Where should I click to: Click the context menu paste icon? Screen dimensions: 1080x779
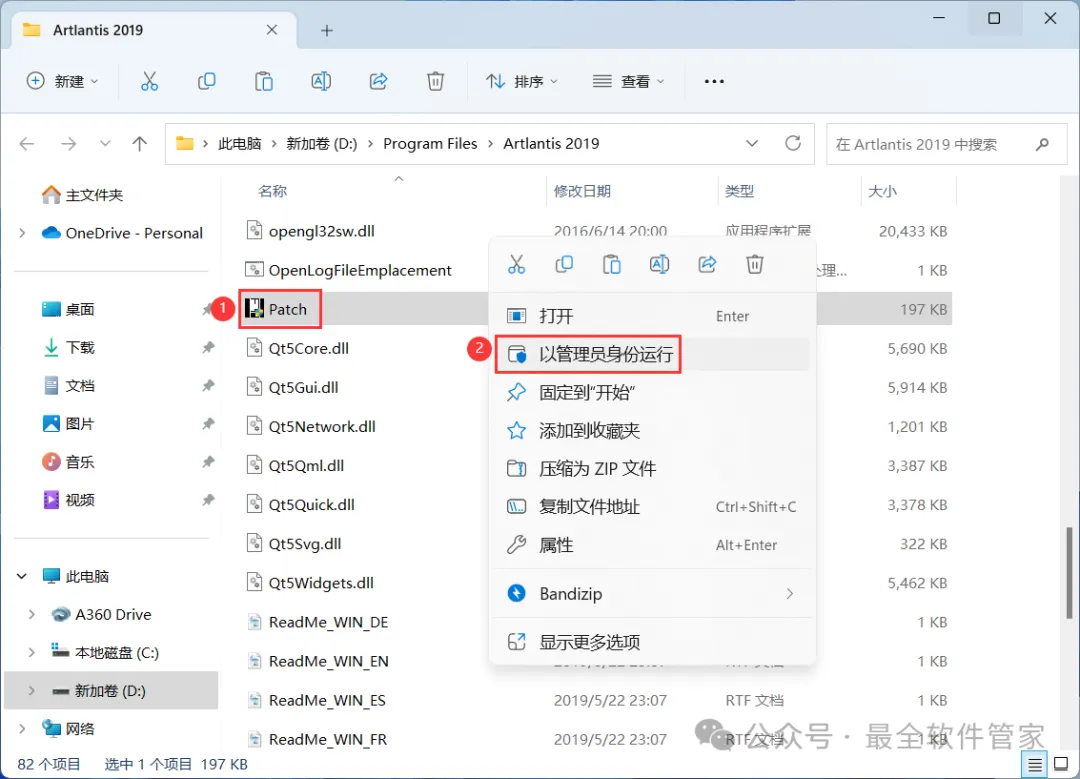[x=612, y=264]
